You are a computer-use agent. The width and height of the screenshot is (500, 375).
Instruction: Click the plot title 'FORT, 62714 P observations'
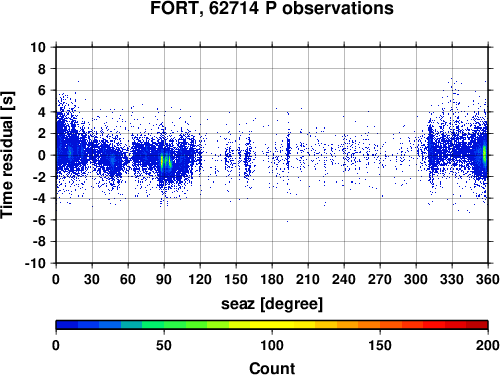[272, 8]
